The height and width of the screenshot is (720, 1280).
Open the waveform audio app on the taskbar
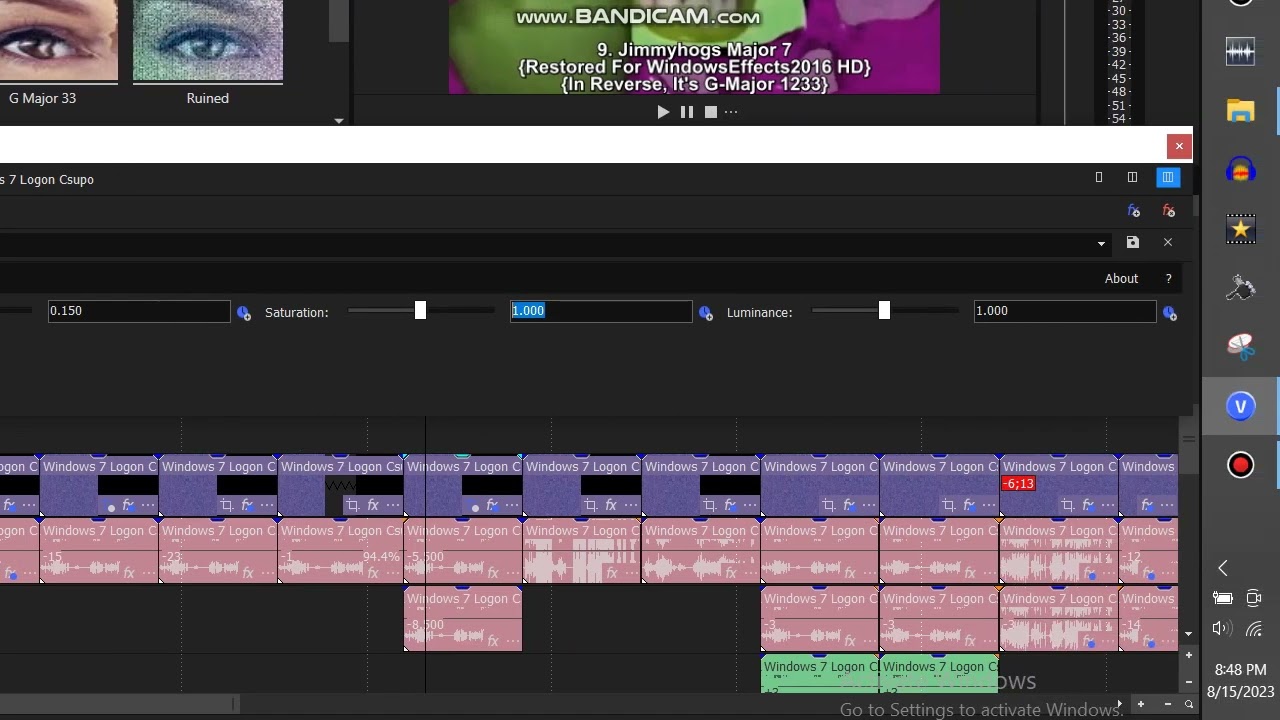point(1241,52)
